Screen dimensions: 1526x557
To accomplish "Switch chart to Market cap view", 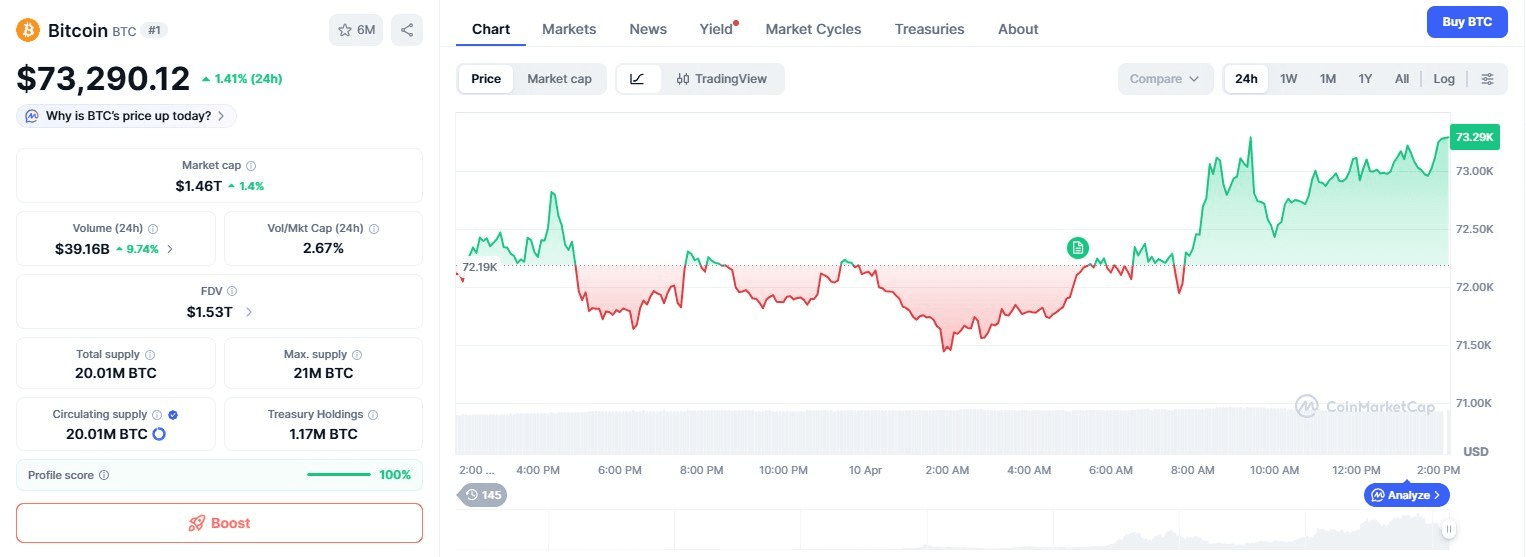I will (x=559, y=79).
